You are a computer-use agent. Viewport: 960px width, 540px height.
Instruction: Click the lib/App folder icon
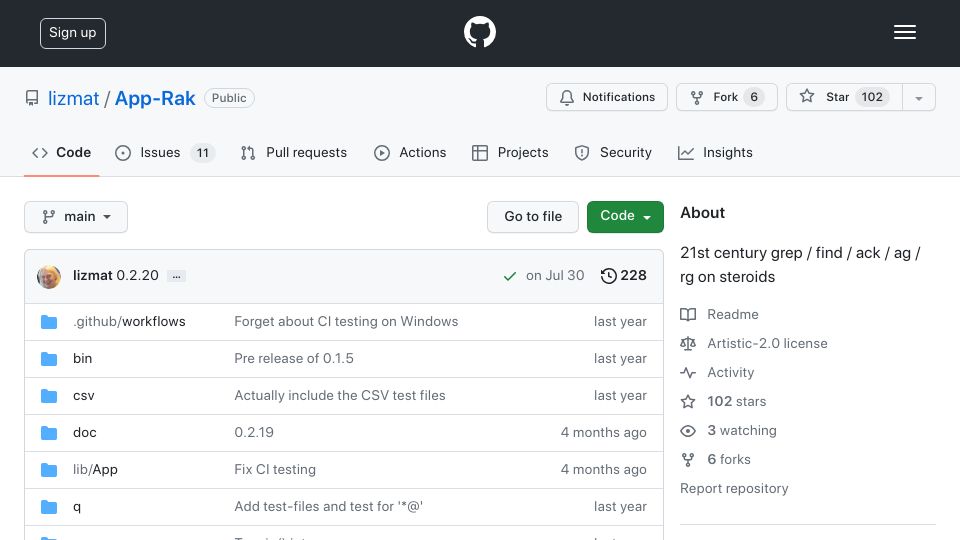[49, 470]
